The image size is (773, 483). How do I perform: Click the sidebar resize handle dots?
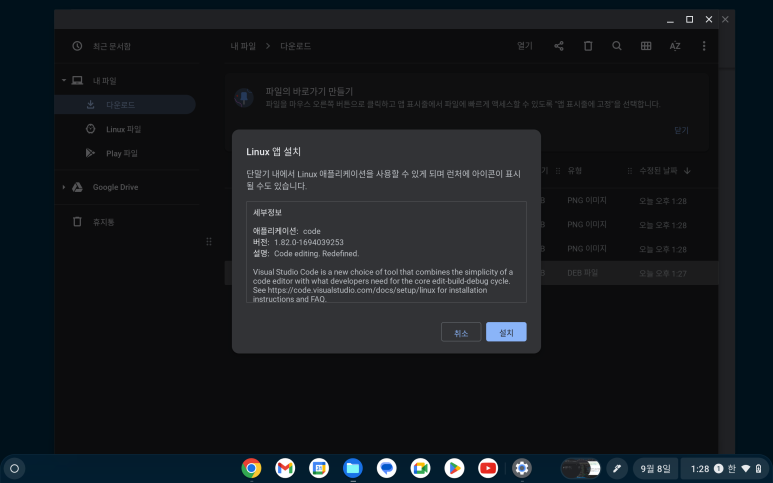[209, 242]
